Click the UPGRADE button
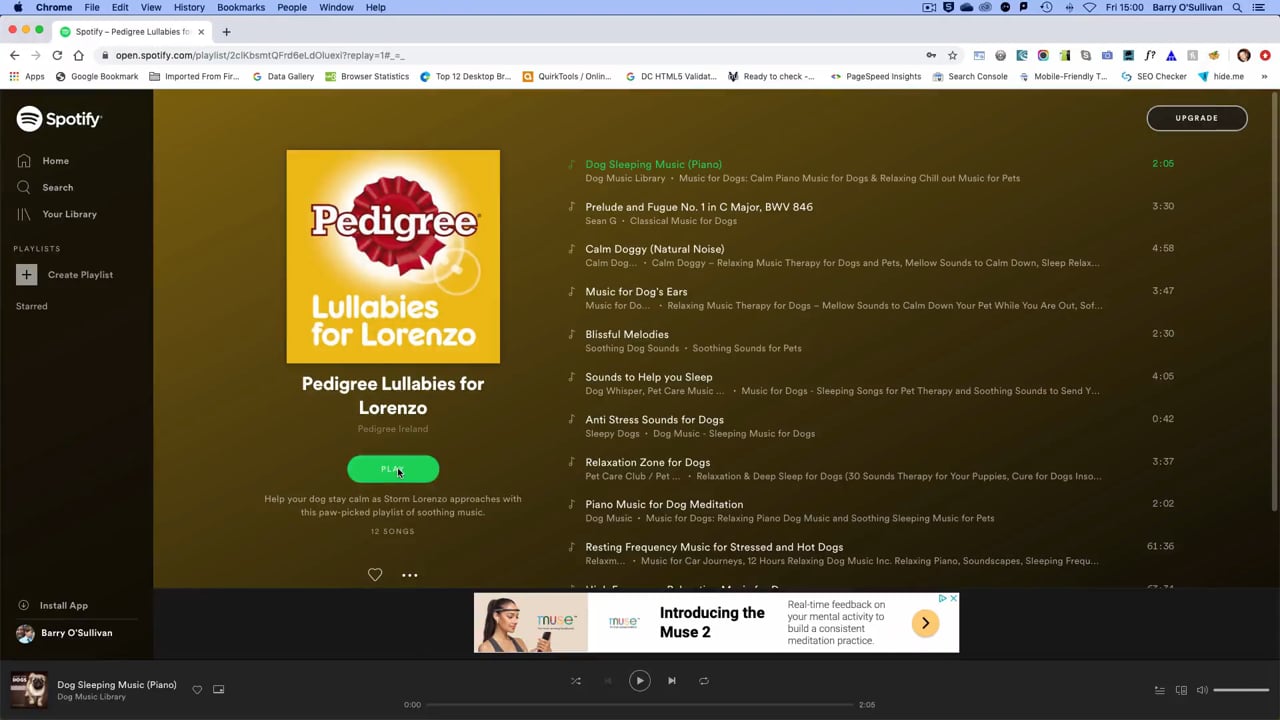 click(1197, 118)
